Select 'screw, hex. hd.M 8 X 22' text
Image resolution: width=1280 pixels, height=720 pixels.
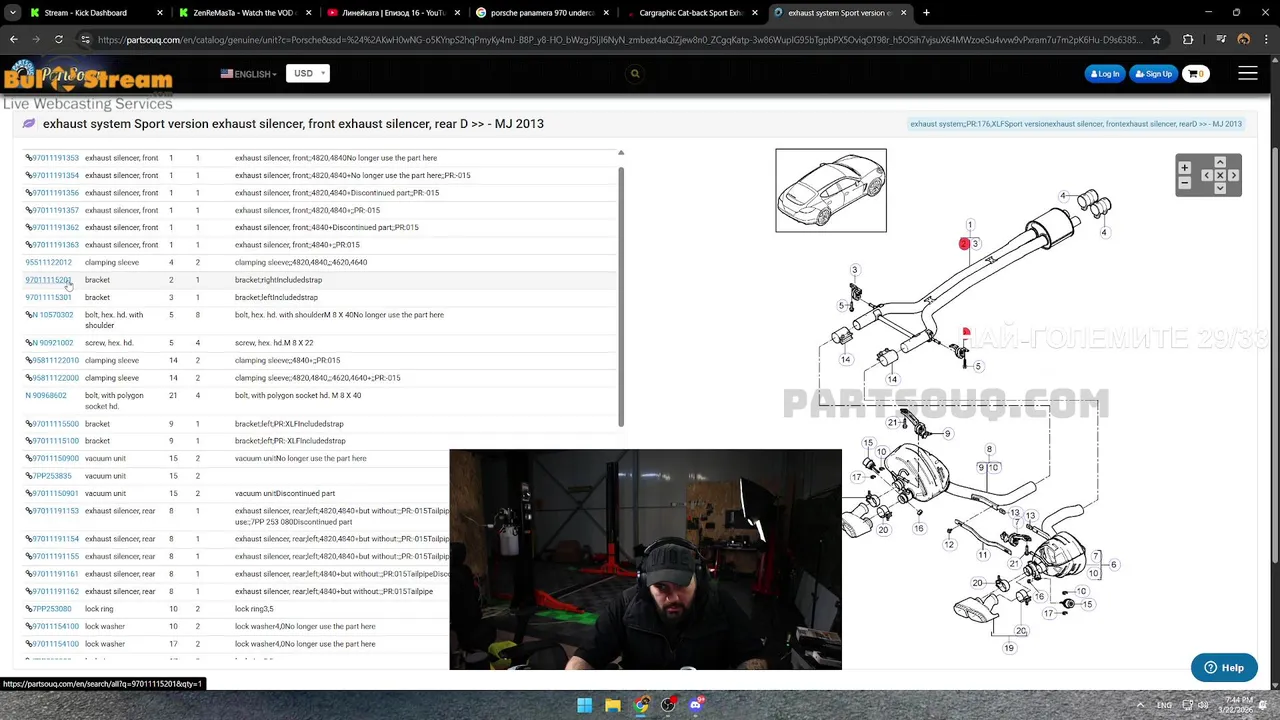[x=274, y=343]
